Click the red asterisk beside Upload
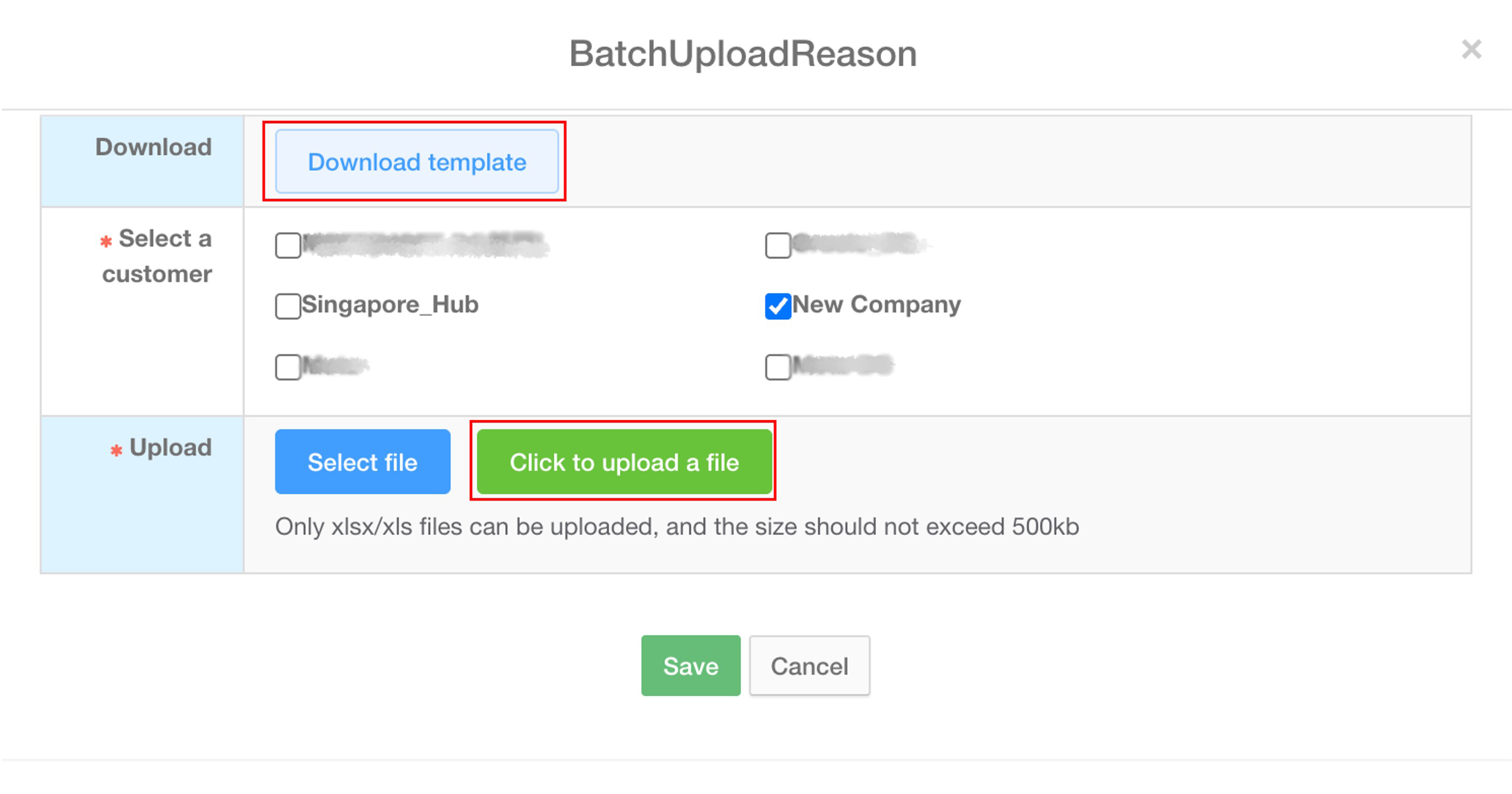The width and height of the screenshot is (1512, 794). pyautogui.click(x=116, y=450)
